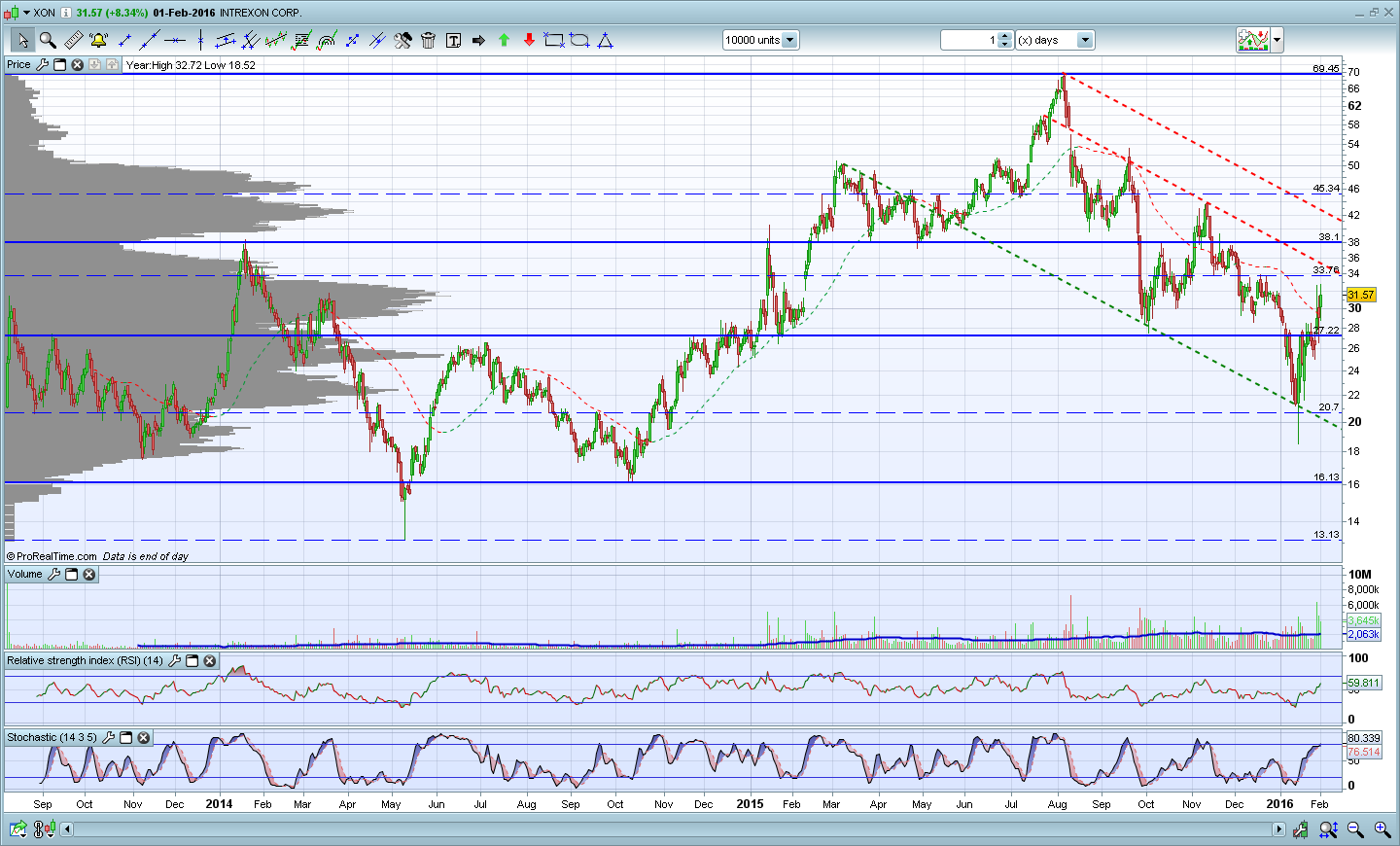The image size is (1400, 846).
Task: Expand the add indicator dropdown arrow
Action: coord(1277,40)
